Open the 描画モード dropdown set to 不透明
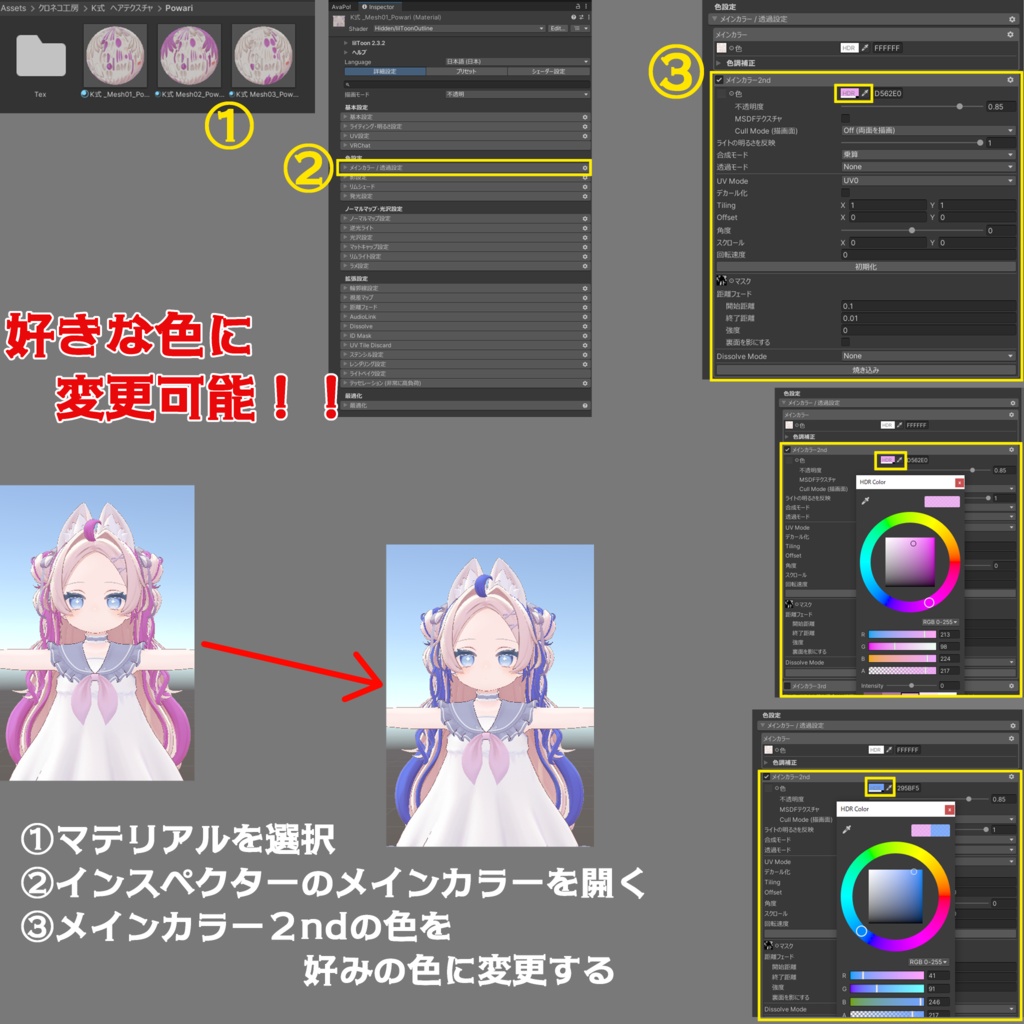 (517, 94)
